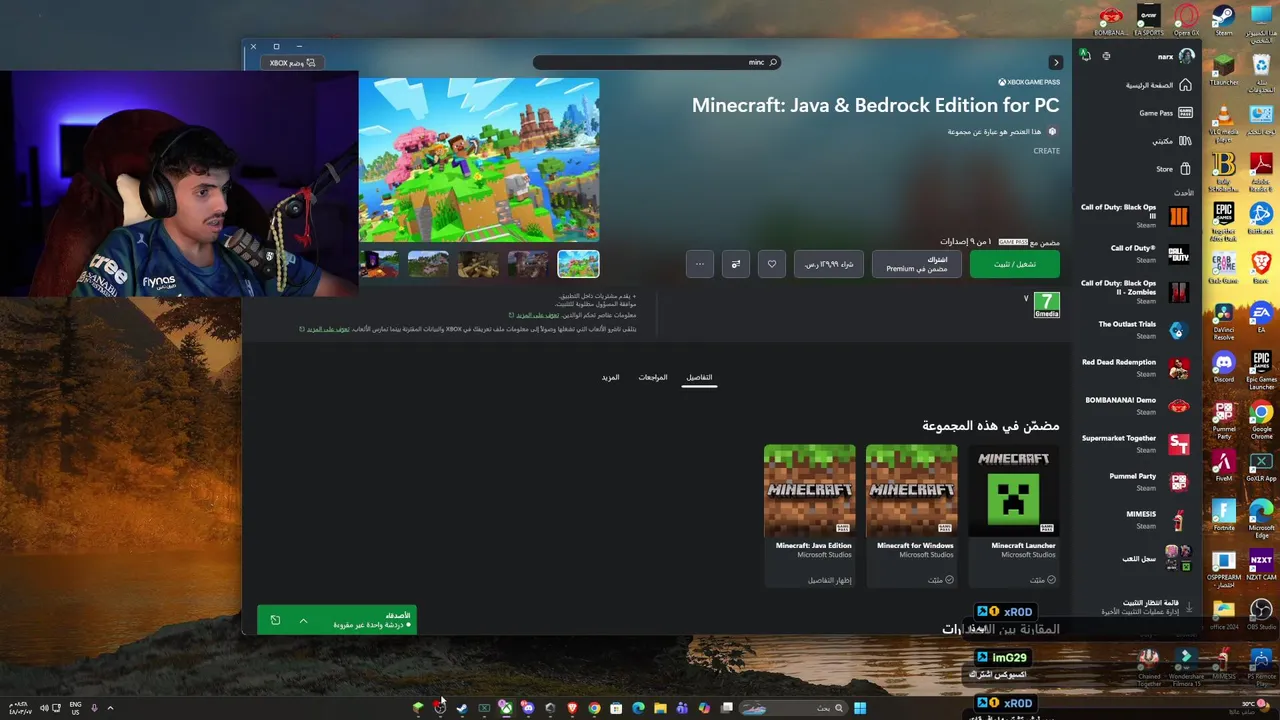Viewport: 1280px width, 720px height.
Task: Select the grassy landscape screenshot thumbnail
Action: pyautogui.click(x=428, y=264)
